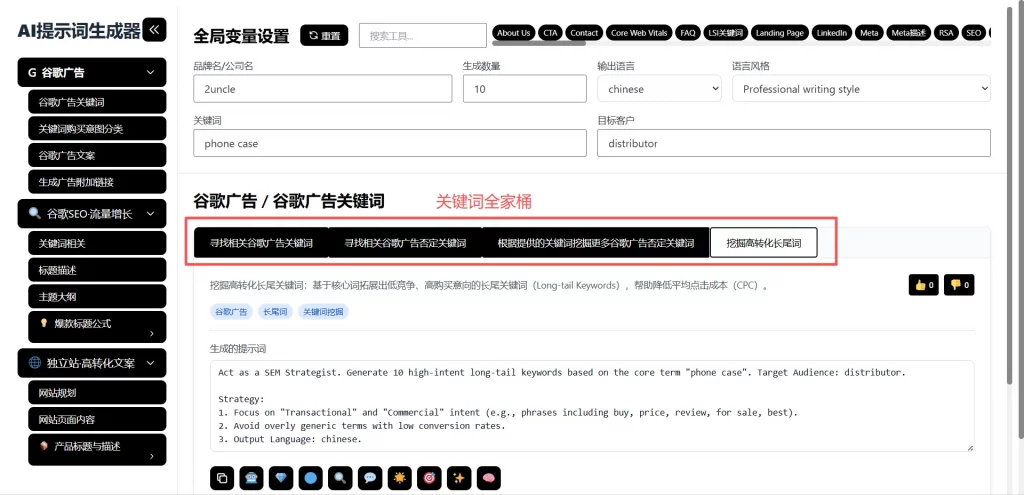Click the magnifying glass icon below the prompt
Viewport: 1024px width, 495px height.
pos(342,478)
